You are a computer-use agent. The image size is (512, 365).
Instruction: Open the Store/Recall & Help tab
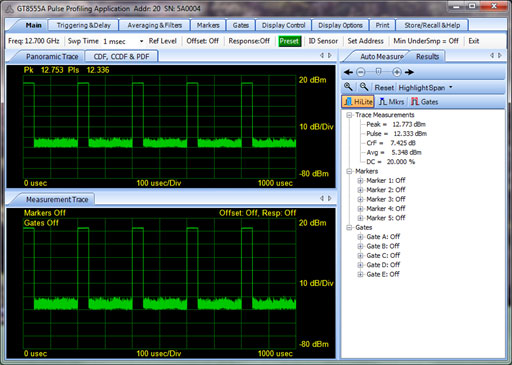point(432,25)
